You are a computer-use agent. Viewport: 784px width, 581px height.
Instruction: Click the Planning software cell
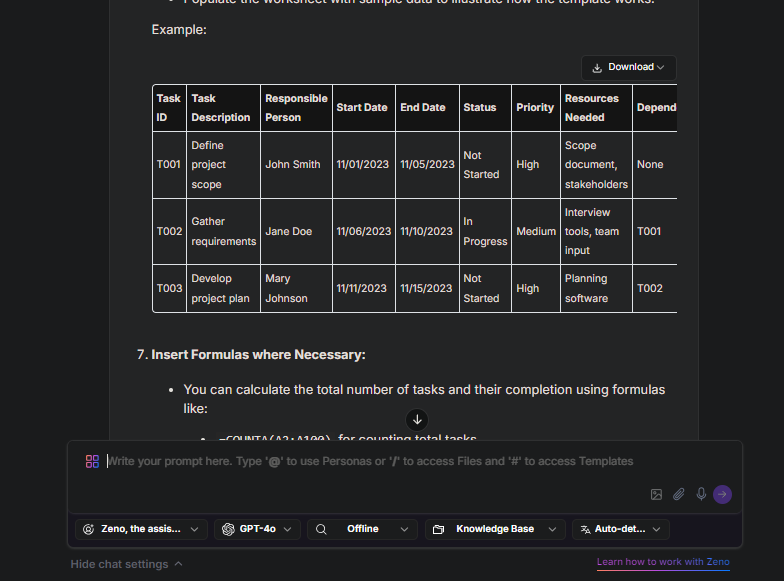point(596,288)
